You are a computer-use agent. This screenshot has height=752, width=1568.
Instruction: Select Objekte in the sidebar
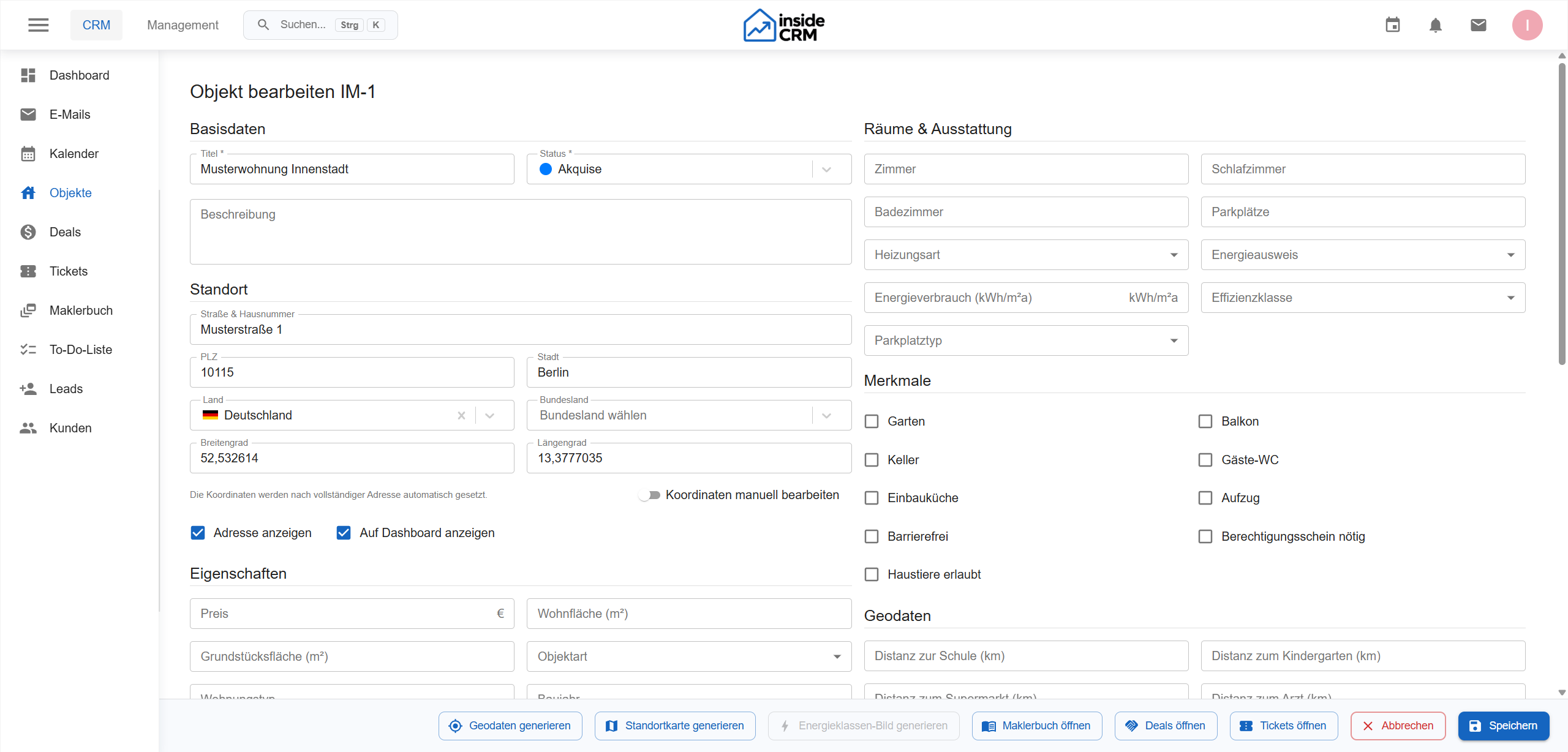coord(70,192)
